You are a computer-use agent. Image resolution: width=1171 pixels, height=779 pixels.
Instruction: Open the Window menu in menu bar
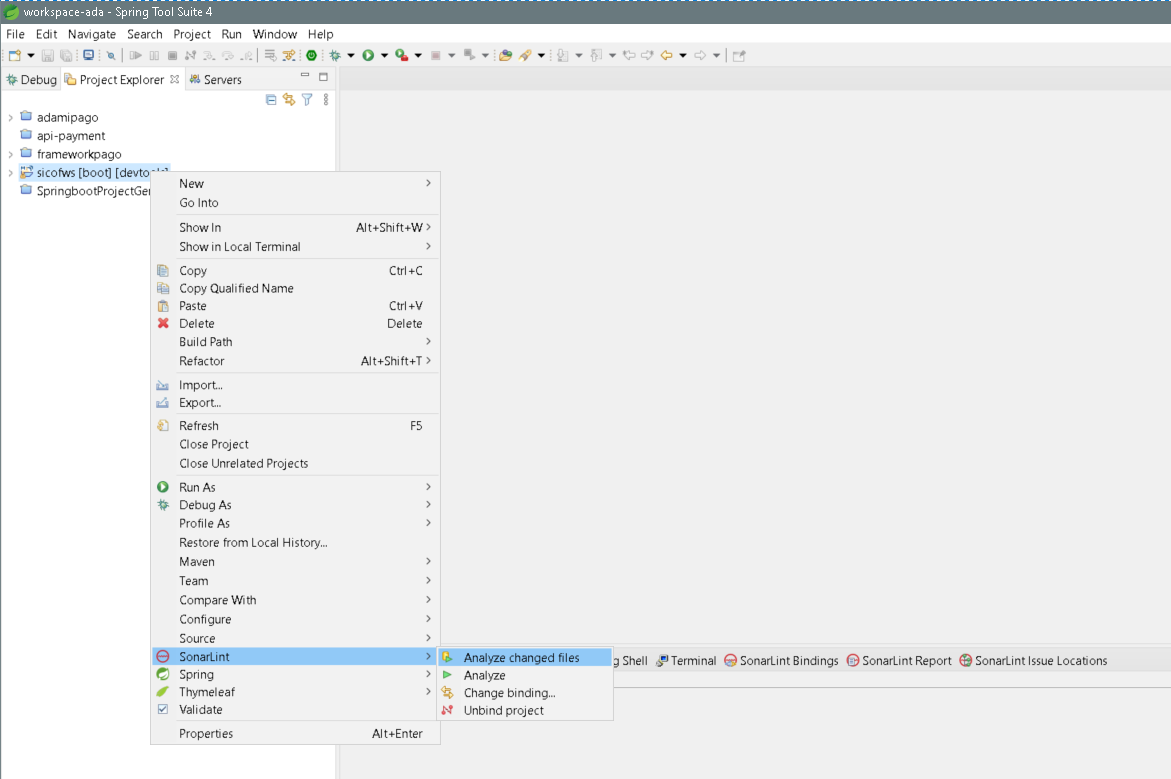pyautogui.click(x=274, y=34)
